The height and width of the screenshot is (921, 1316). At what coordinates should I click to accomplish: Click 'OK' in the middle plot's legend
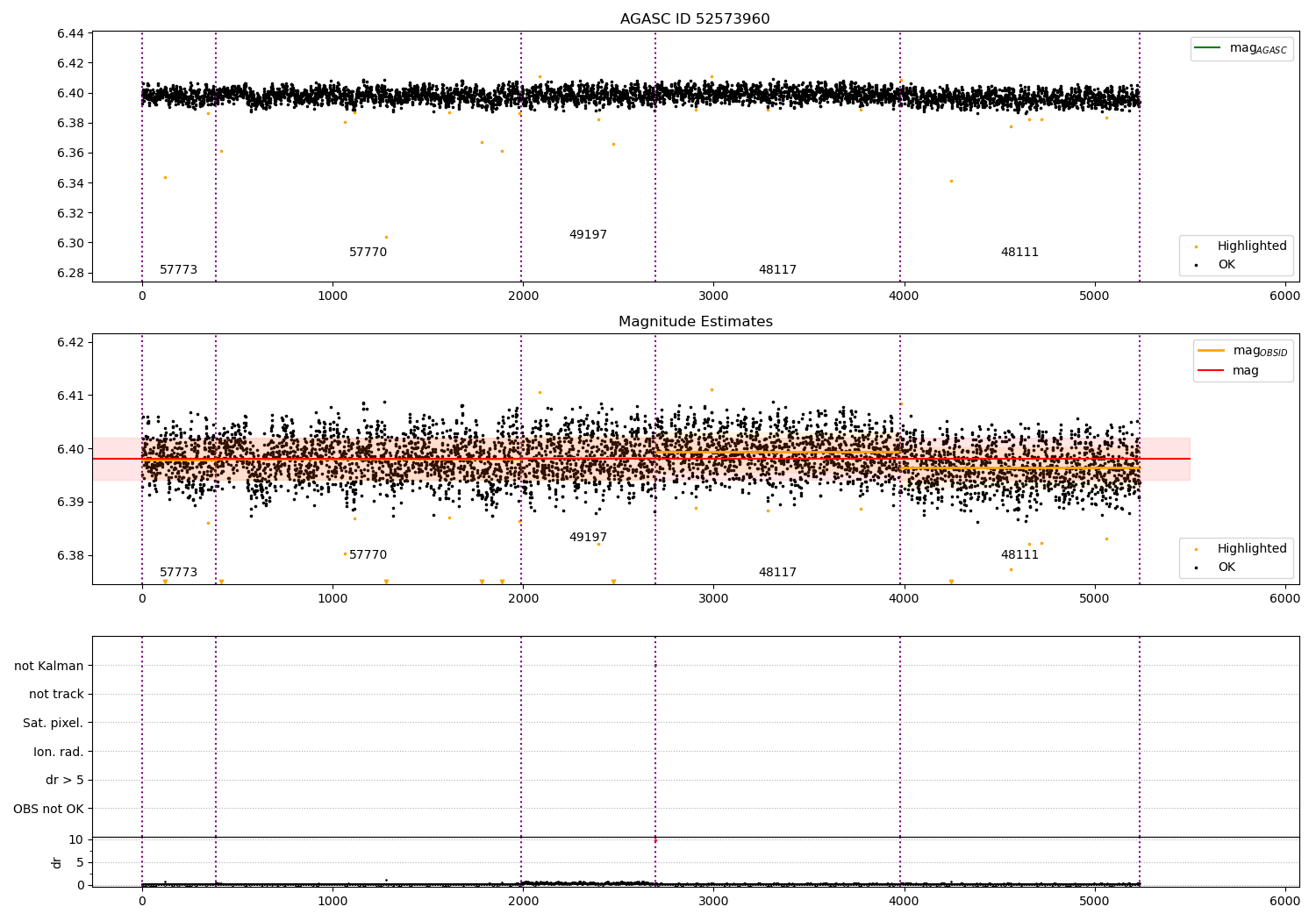pyautogui.click(x=1227, y=568)
